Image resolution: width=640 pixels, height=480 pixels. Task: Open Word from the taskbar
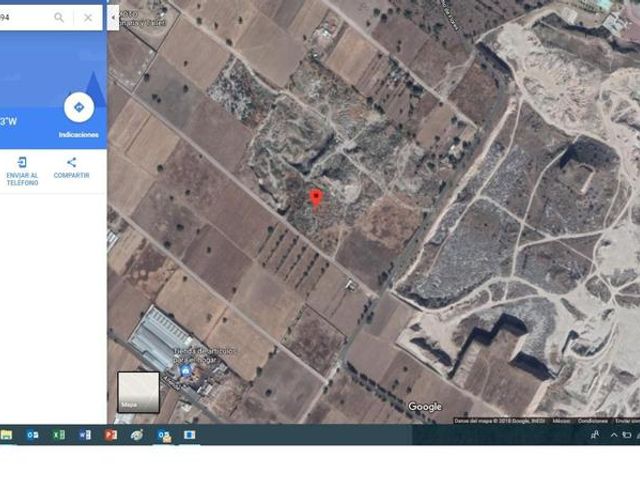coord(84,435)
